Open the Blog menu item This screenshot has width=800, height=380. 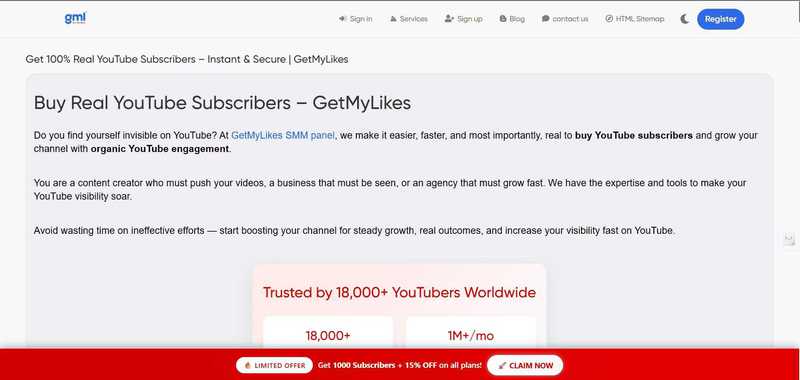click(x=512, y=19)
